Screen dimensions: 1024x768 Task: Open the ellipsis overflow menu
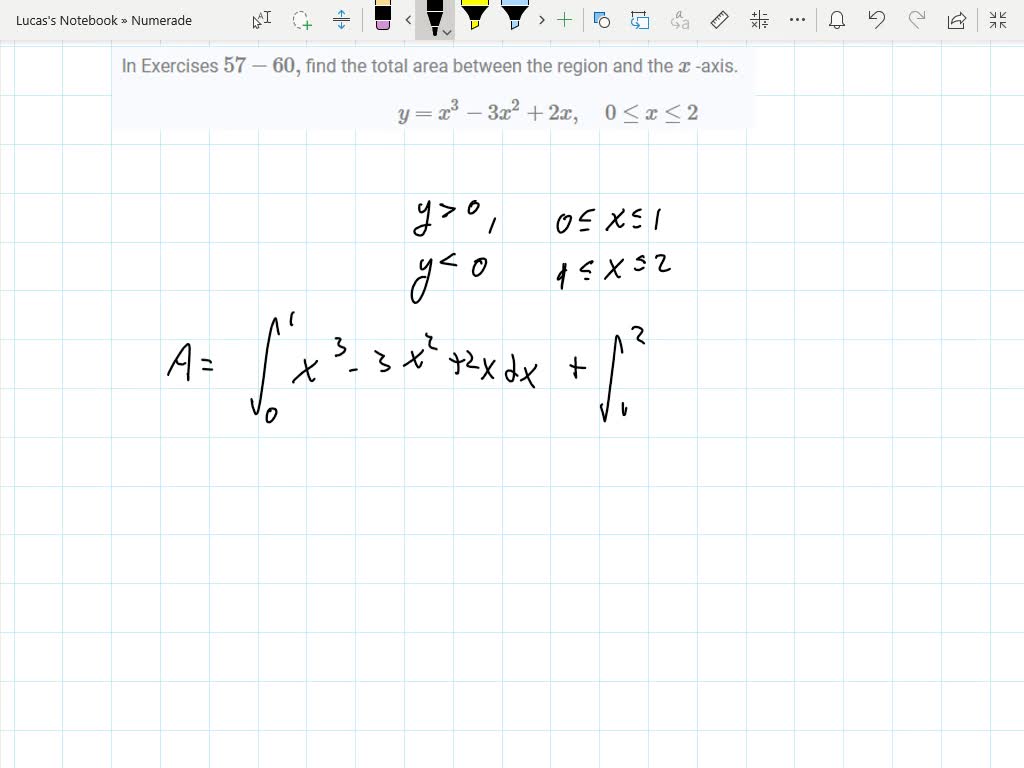coord(795,18)
